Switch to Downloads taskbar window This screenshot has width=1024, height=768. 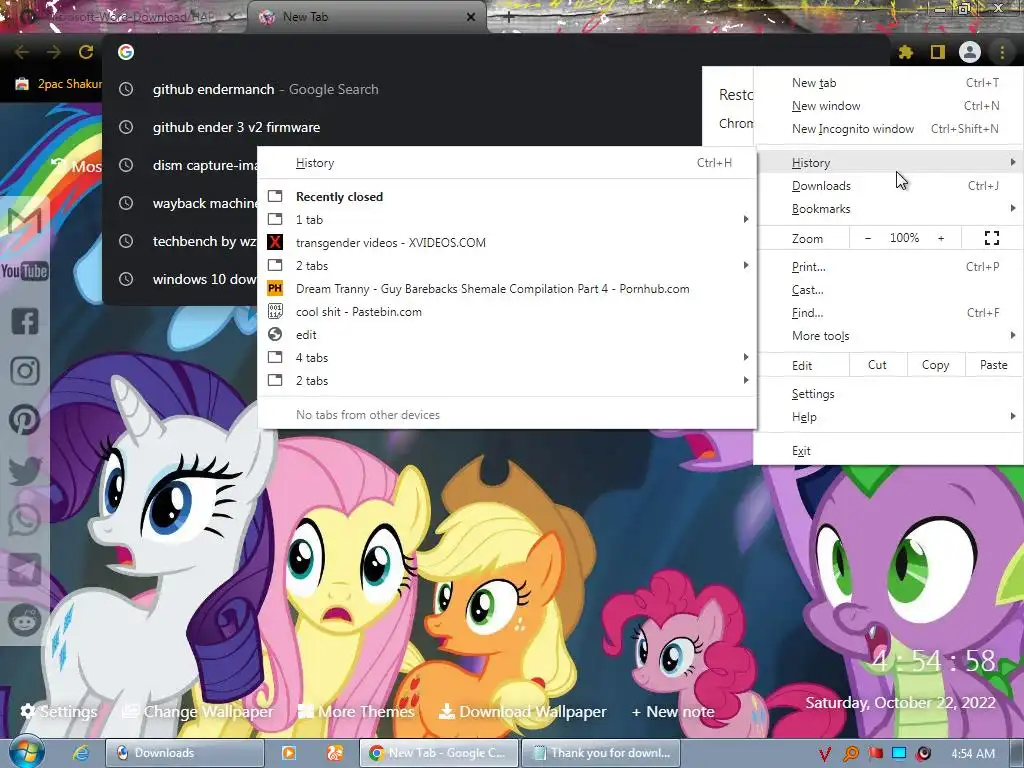(185, 753)
